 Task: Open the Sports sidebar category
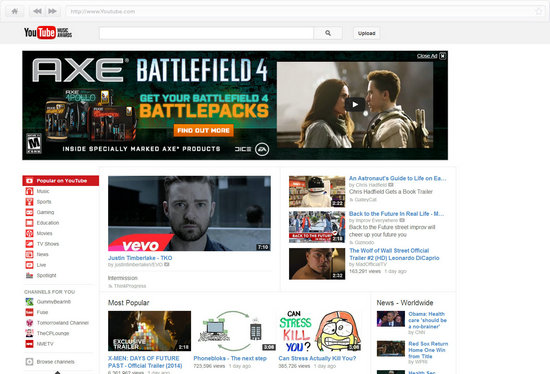(x=44, y=202)
